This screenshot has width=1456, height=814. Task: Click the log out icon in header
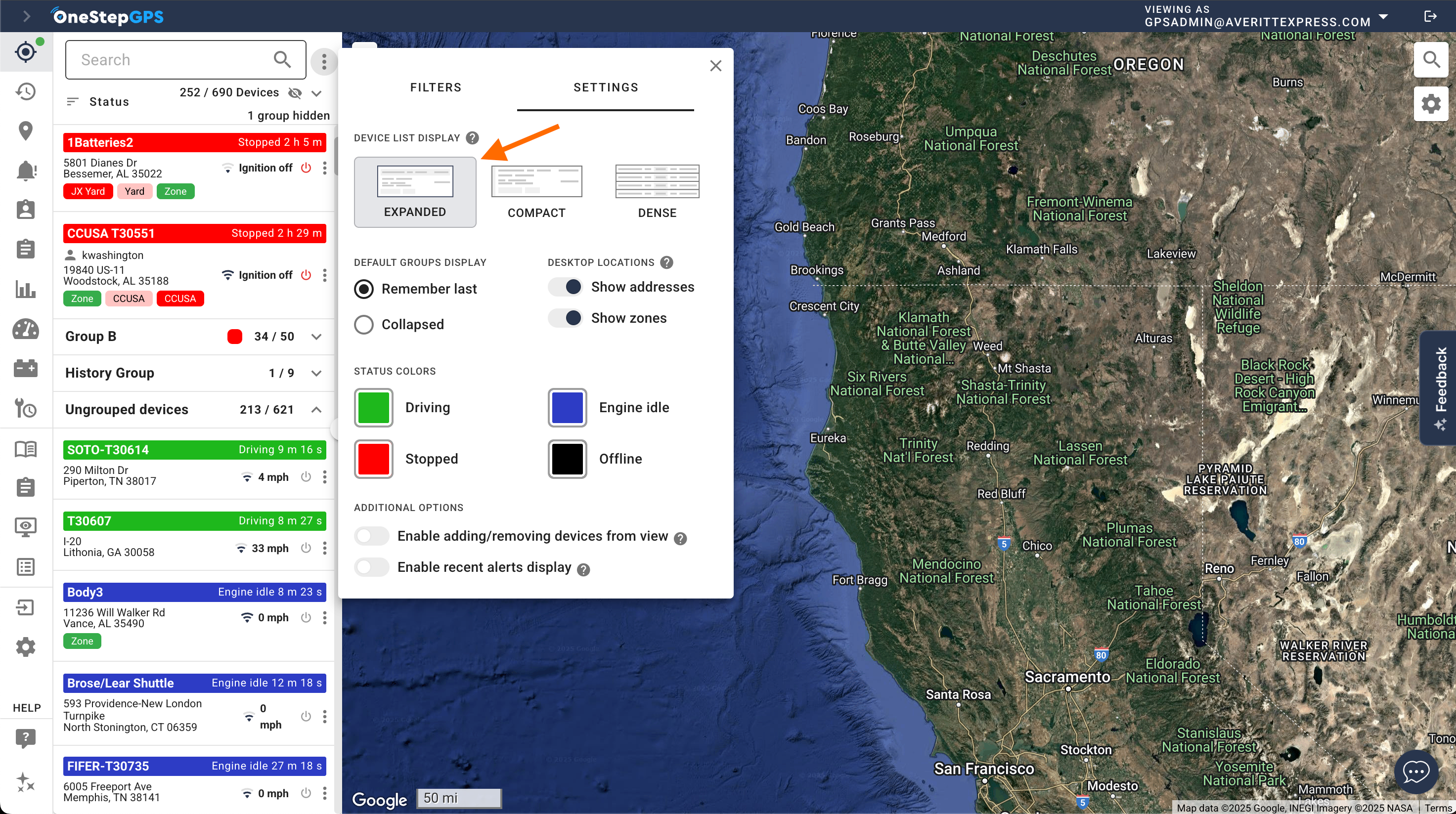pyautogui.click(x=1430, y=16)
